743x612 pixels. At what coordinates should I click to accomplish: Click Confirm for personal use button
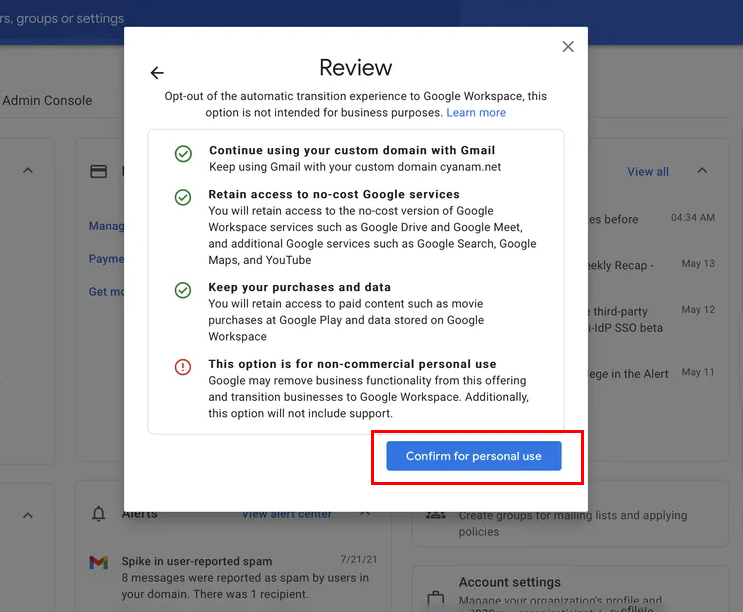[473, 456]
